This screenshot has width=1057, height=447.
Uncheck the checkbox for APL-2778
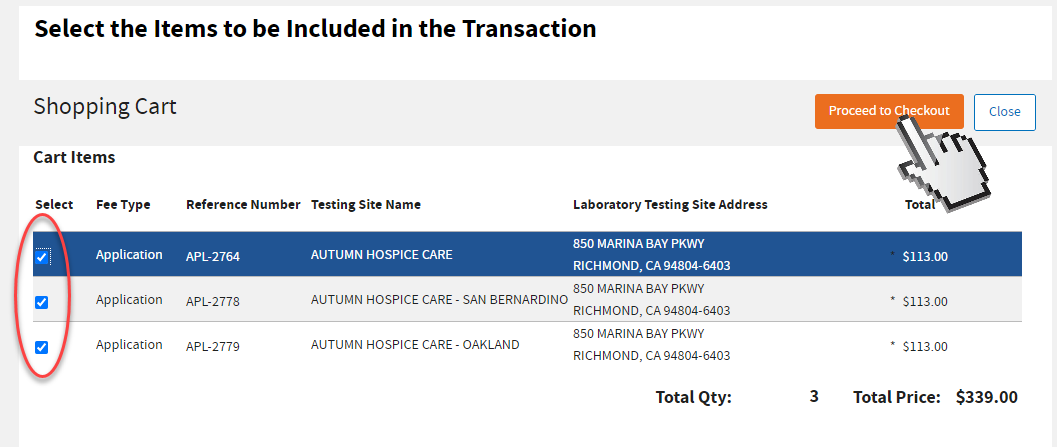(x=42, y=302)
